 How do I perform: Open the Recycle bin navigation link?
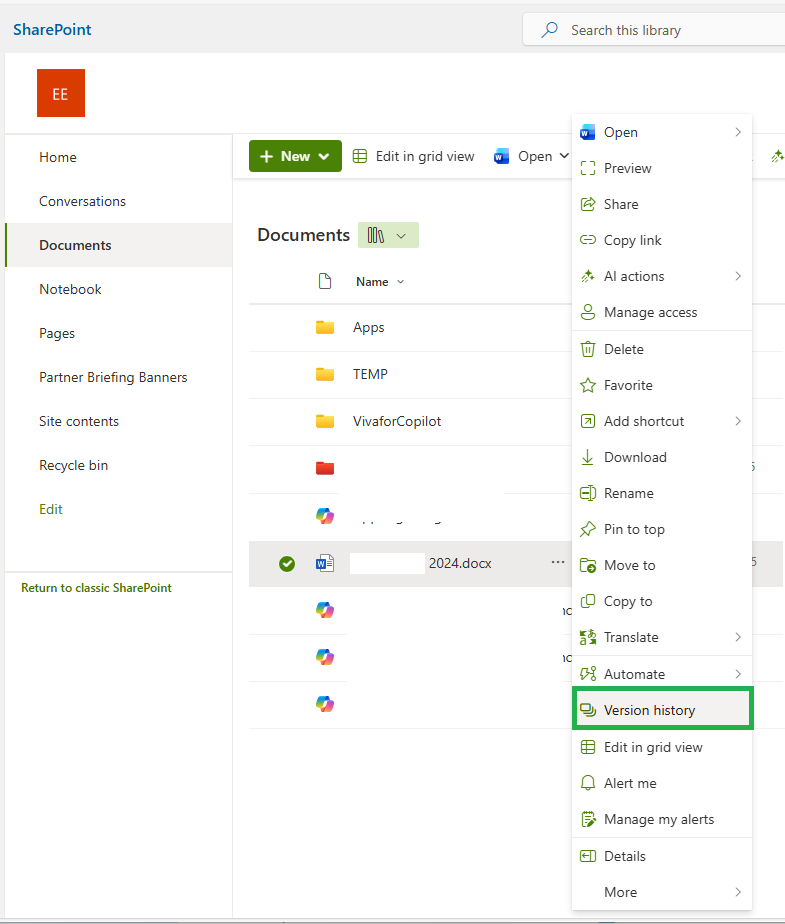click(74, 466)
